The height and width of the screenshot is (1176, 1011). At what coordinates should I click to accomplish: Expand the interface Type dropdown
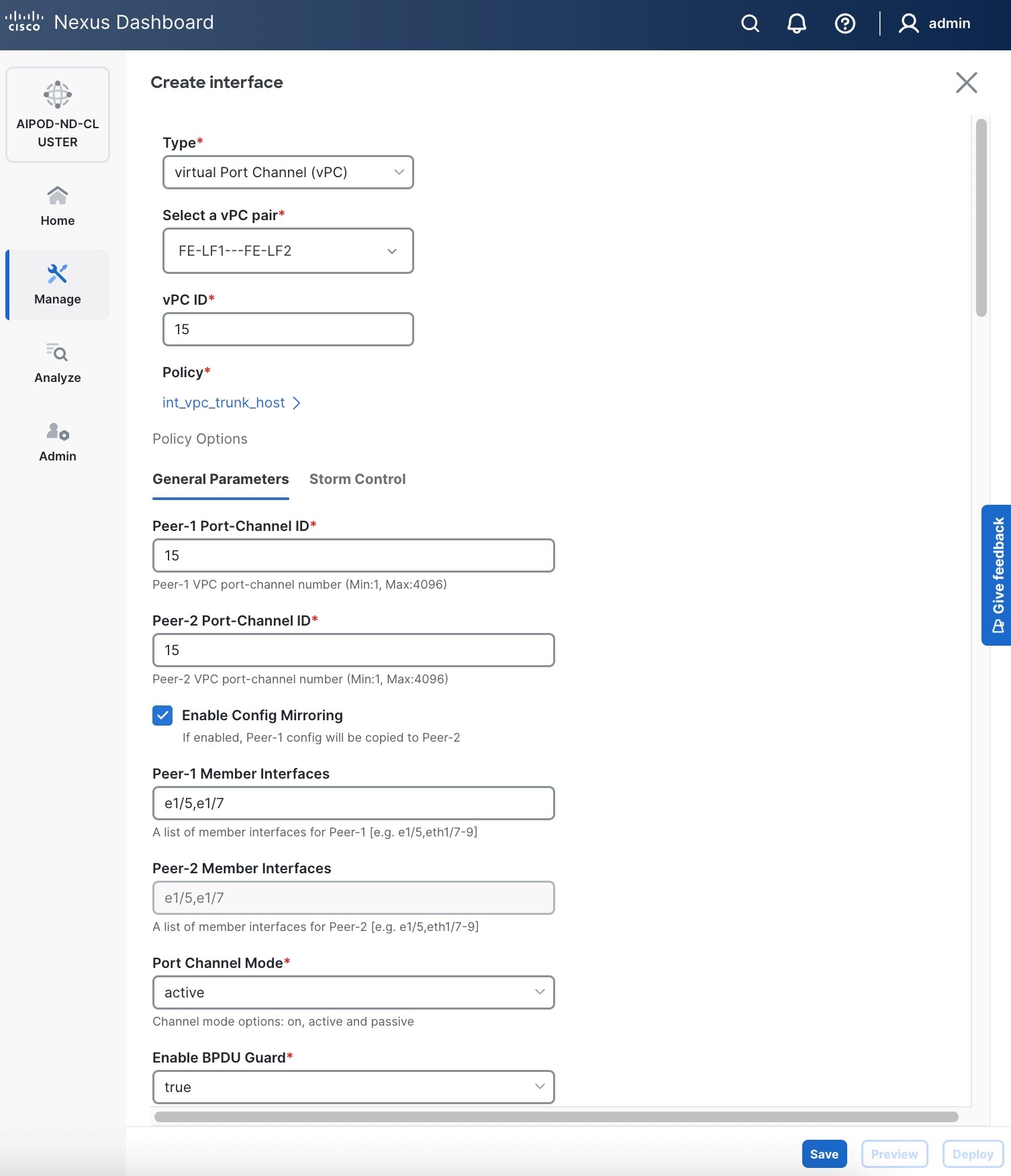click(288, 173)
